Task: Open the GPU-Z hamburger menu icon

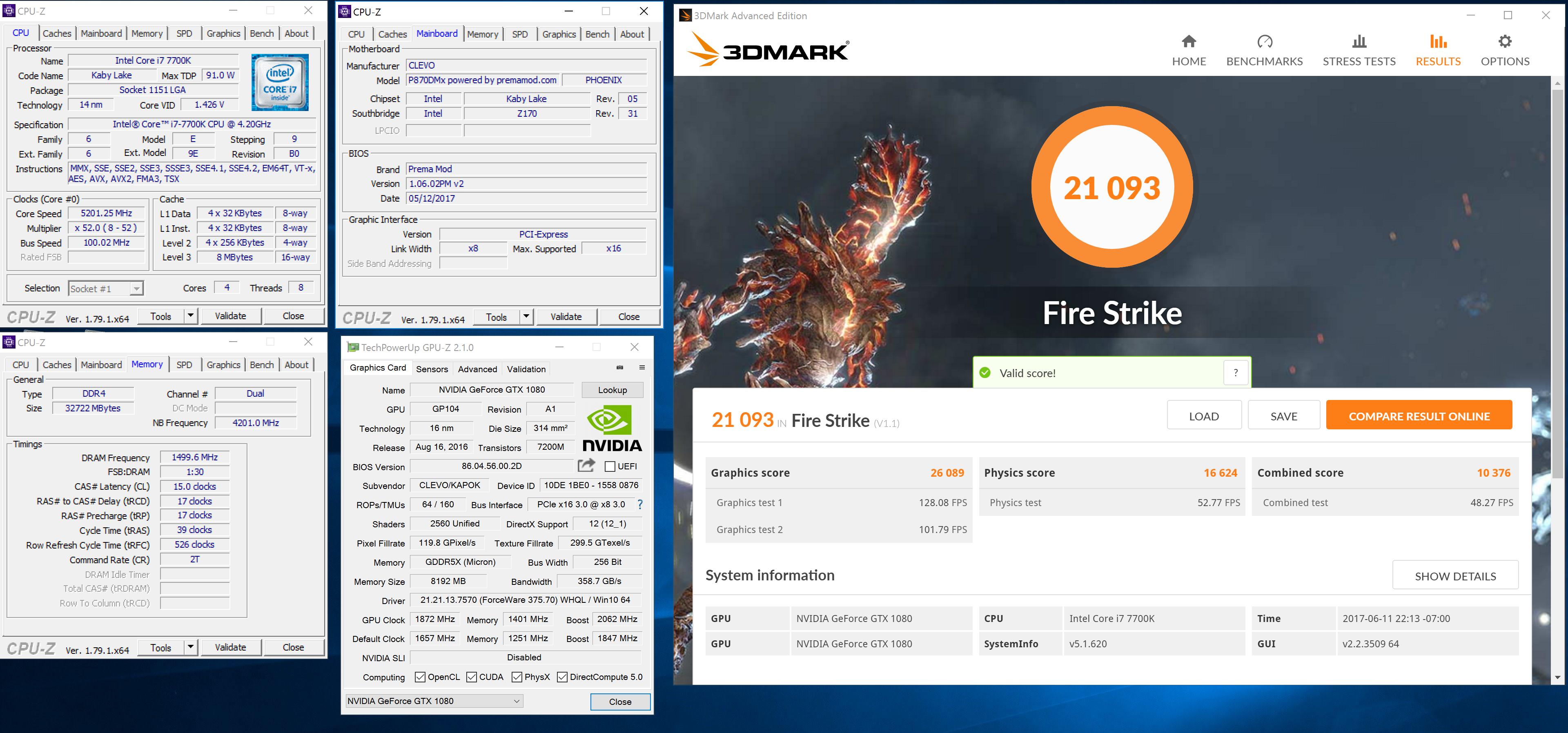Action: [641, 367]
